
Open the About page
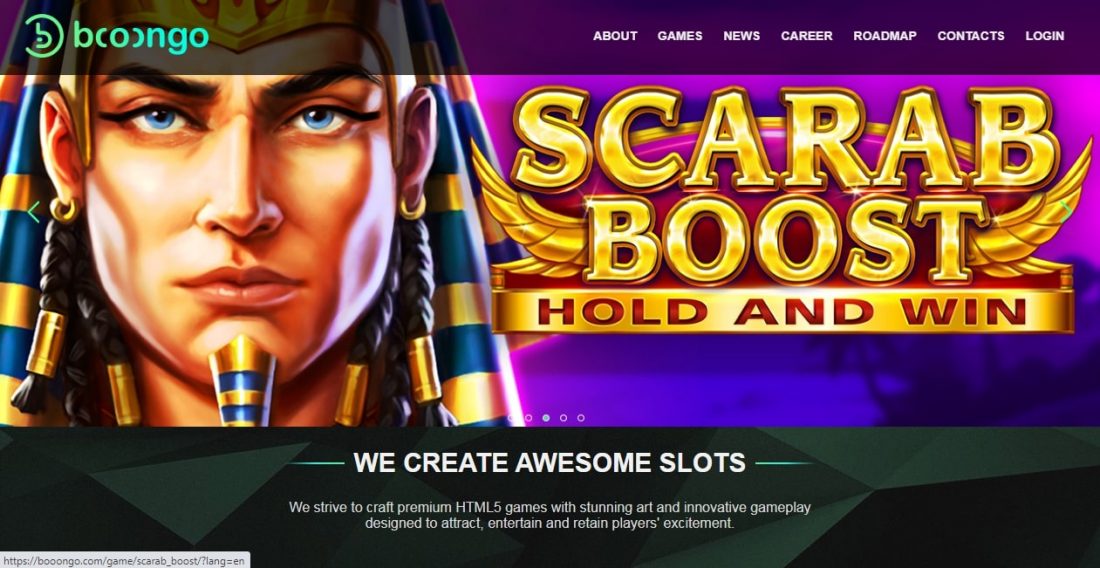click(x=615, y=36)
